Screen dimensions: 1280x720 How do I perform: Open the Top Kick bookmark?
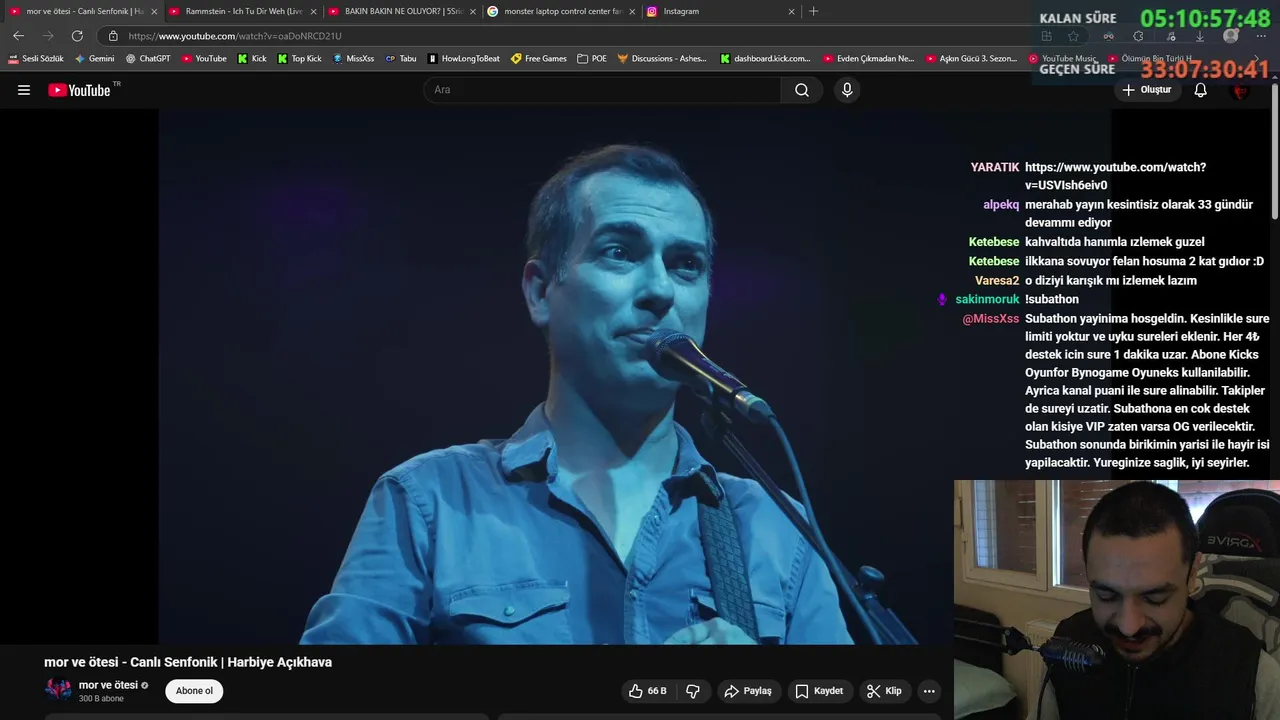[x=299, y=59]
